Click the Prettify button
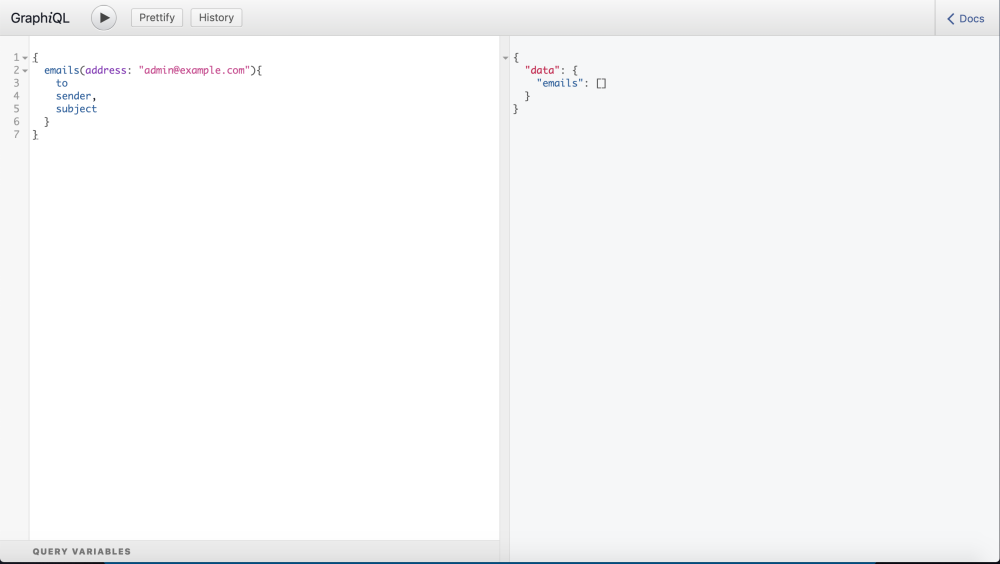The image size is (1000, 564). pos(157,18)
